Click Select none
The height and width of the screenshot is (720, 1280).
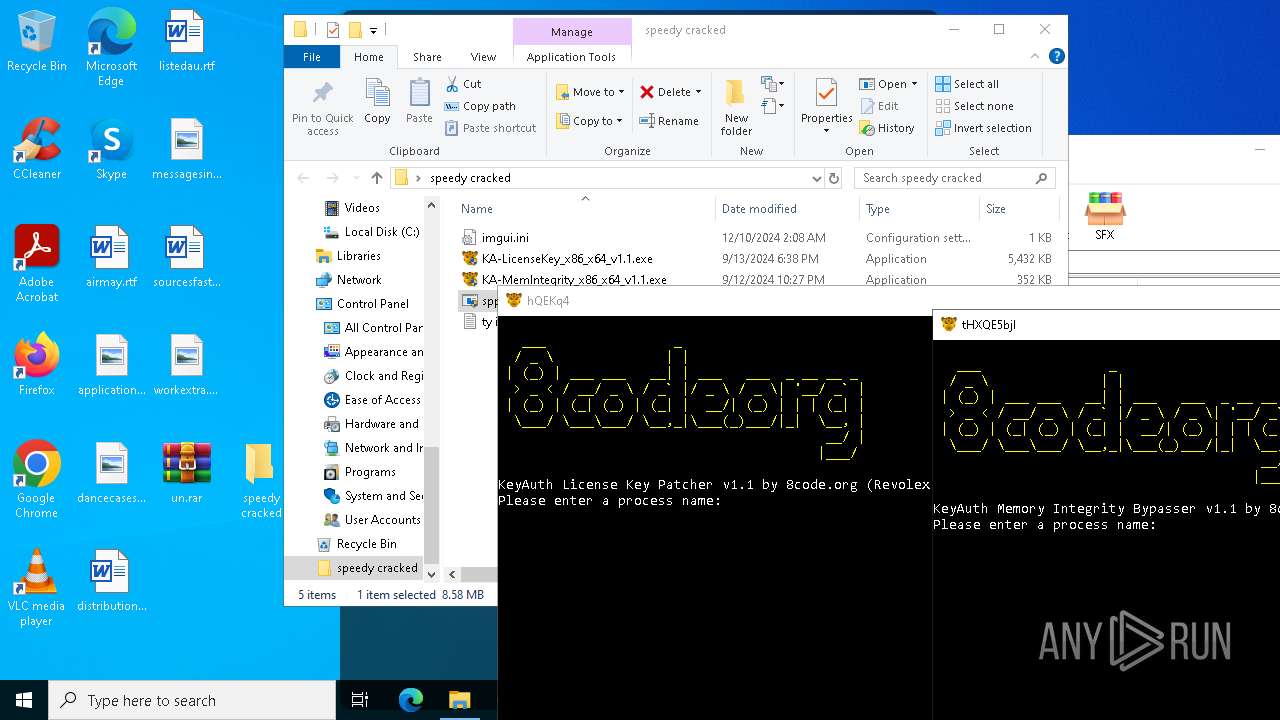974,106
